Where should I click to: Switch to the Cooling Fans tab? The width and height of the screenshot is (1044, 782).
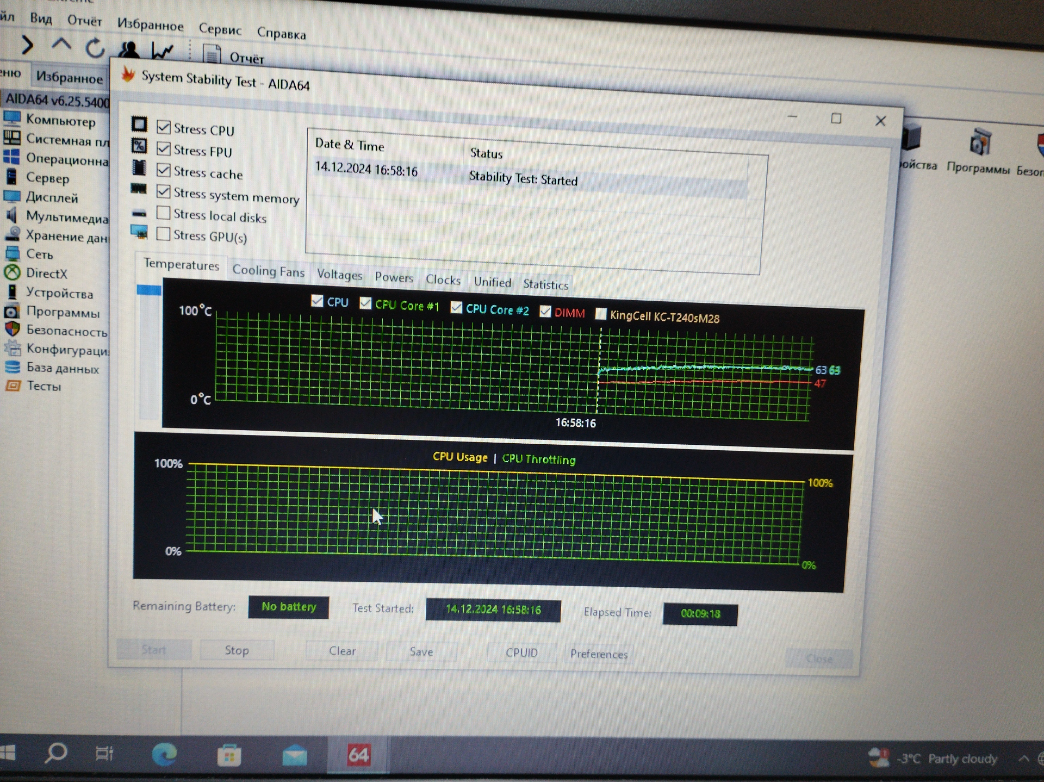(x=268, y=271)
